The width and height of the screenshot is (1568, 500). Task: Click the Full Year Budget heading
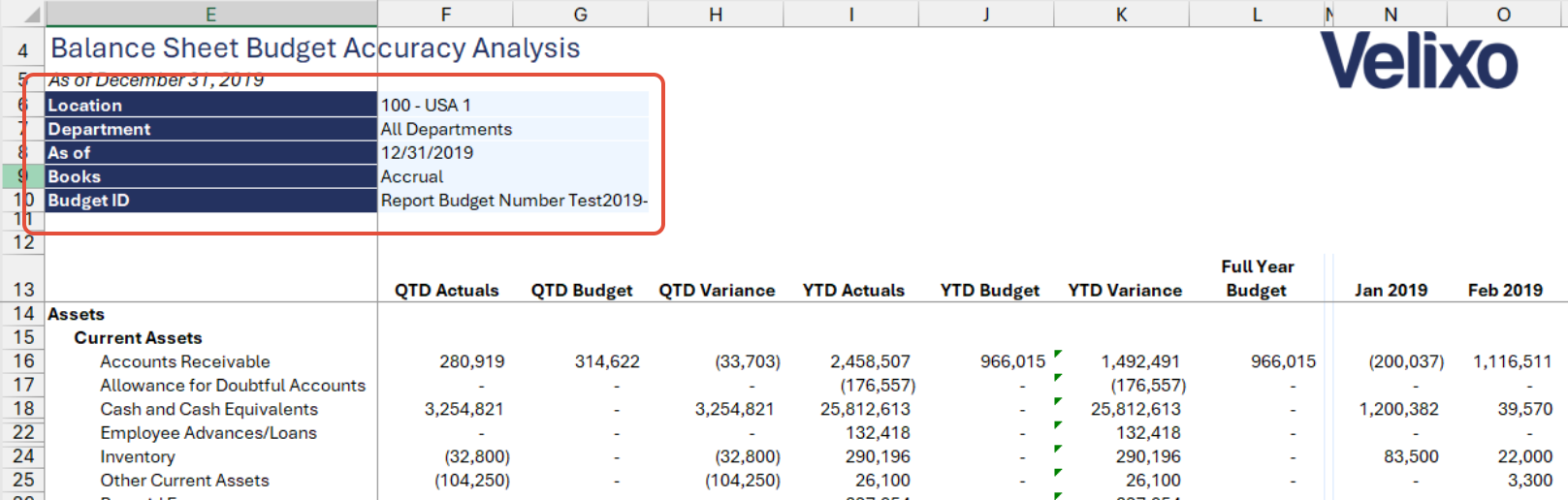coord(1257,278)
